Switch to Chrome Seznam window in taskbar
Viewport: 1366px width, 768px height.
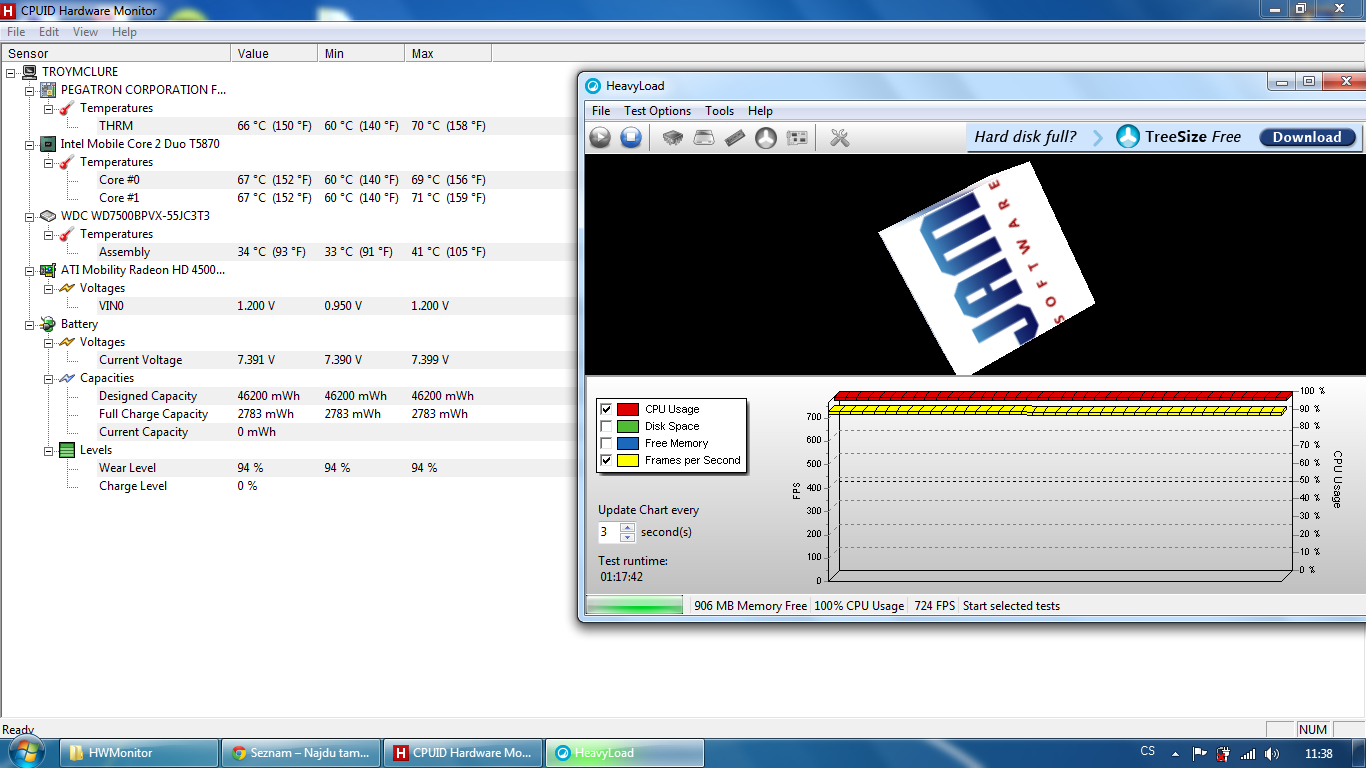(x=302, y=753)
